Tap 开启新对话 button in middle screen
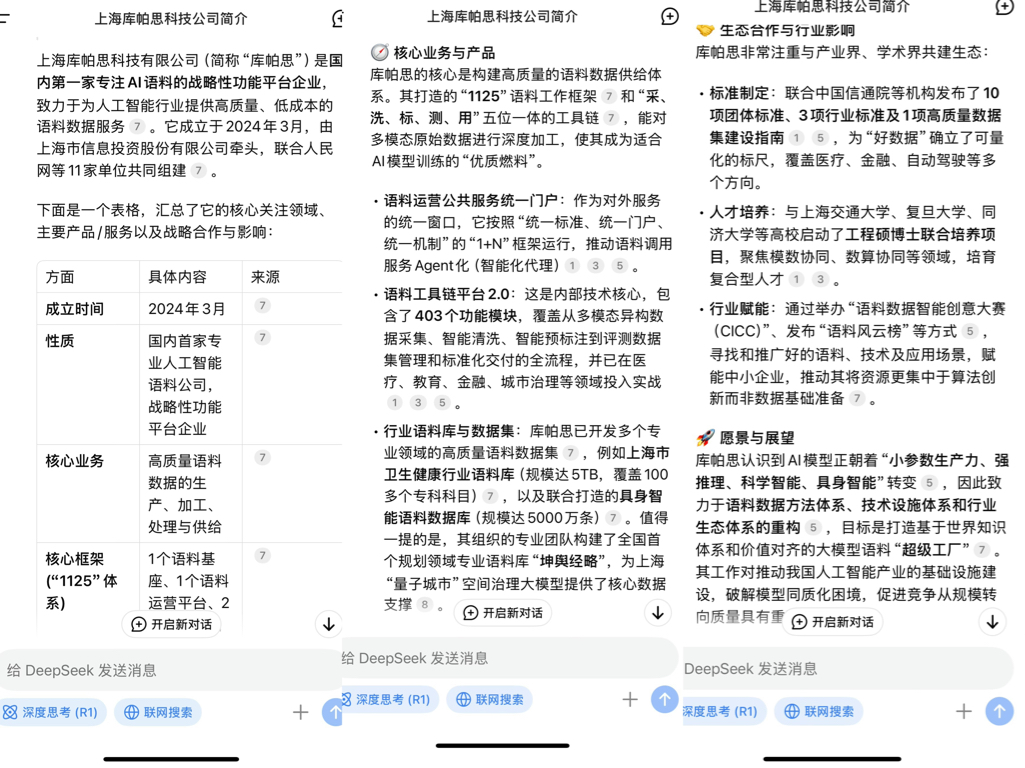Image resolution: width=1025 pixels, height=768 pixels. point(503,612)
